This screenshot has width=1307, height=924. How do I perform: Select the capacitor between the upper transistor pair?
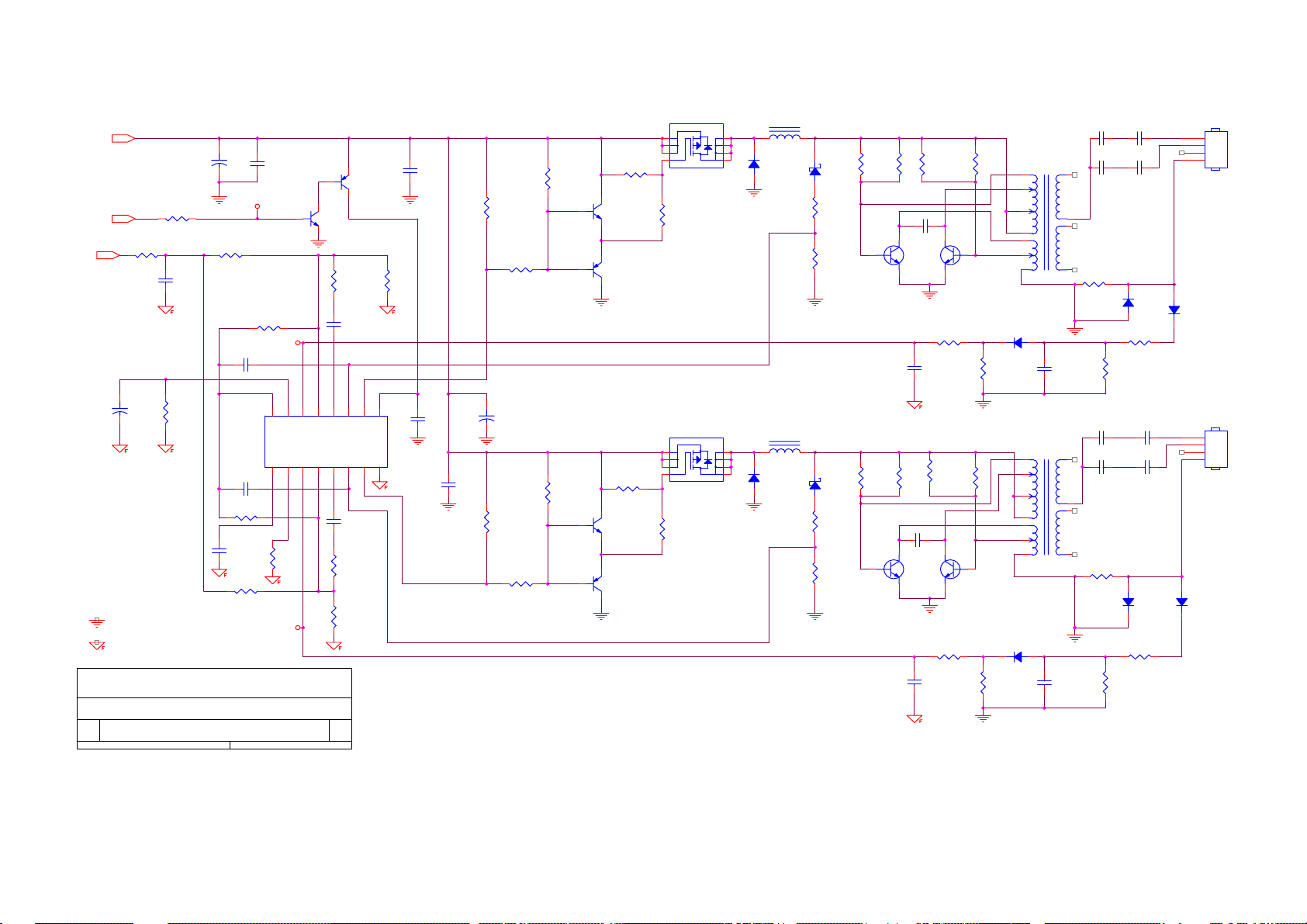[925, 226]
